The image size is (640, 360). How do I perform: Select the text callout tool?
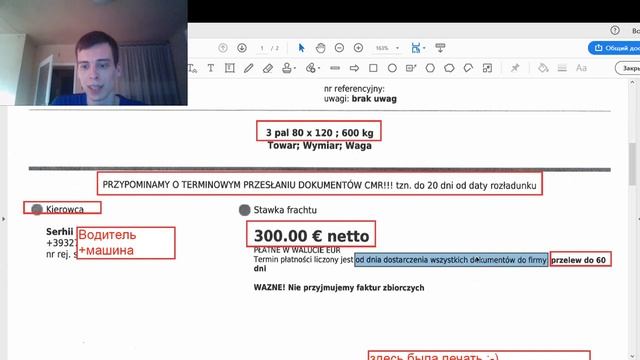pos(411,68)
